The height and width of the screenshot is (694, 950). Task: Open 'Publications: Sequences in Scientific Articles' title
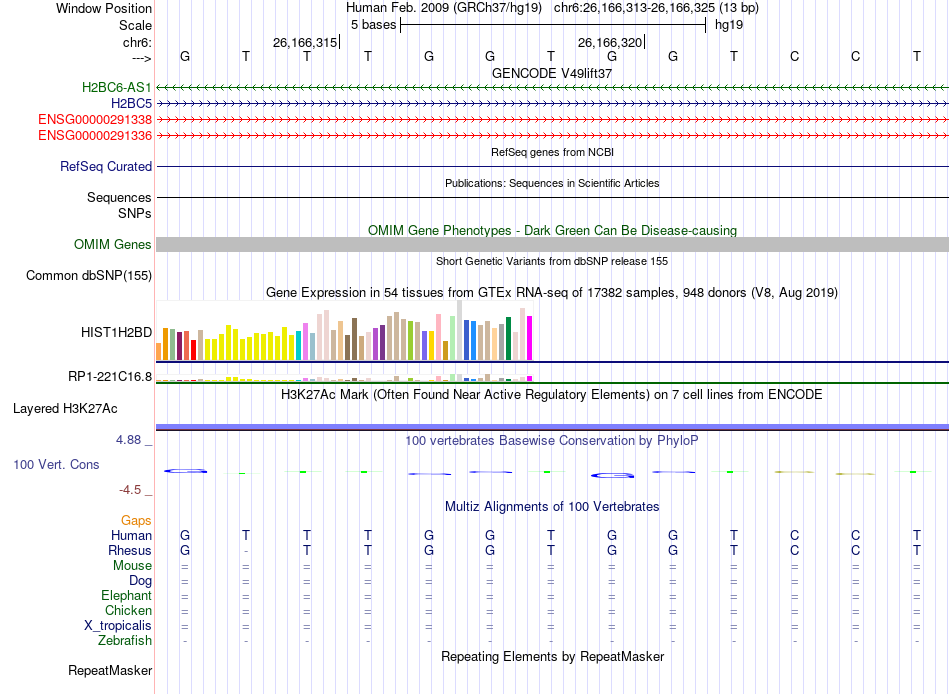coord(552,183)
